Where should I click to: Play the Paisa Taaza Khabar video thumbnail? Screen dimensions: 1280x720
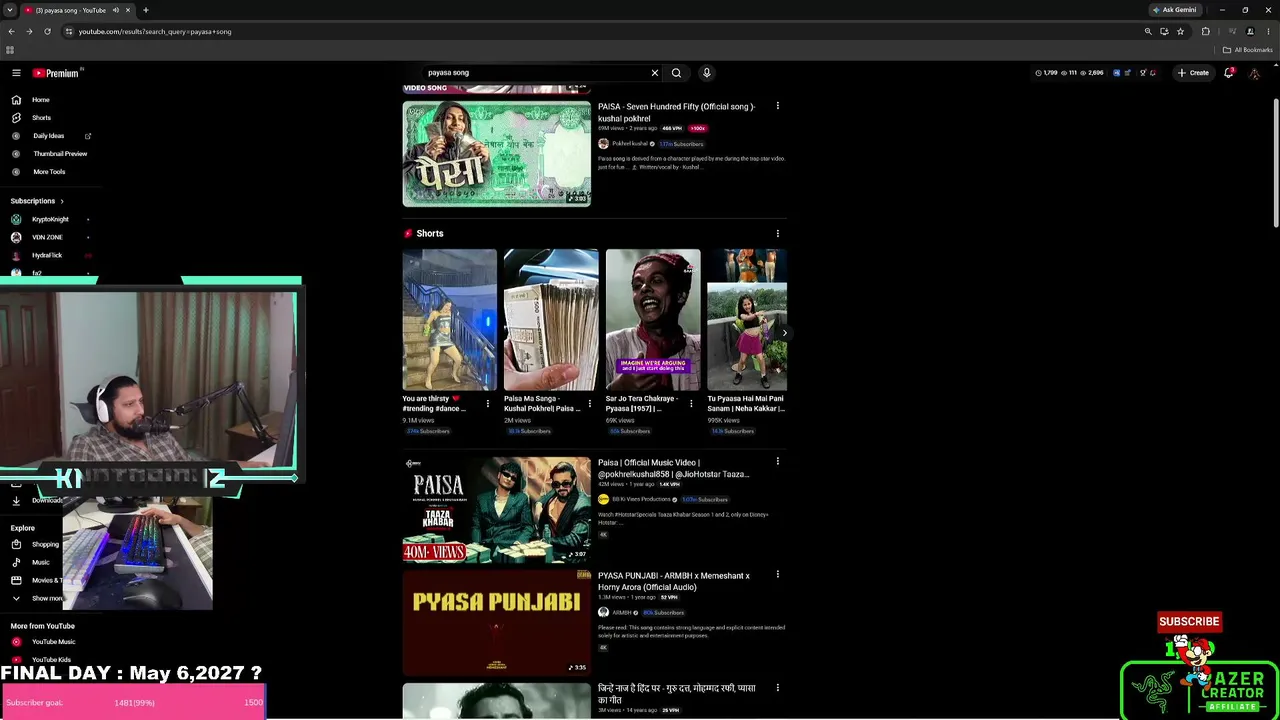tap(497, 509)
